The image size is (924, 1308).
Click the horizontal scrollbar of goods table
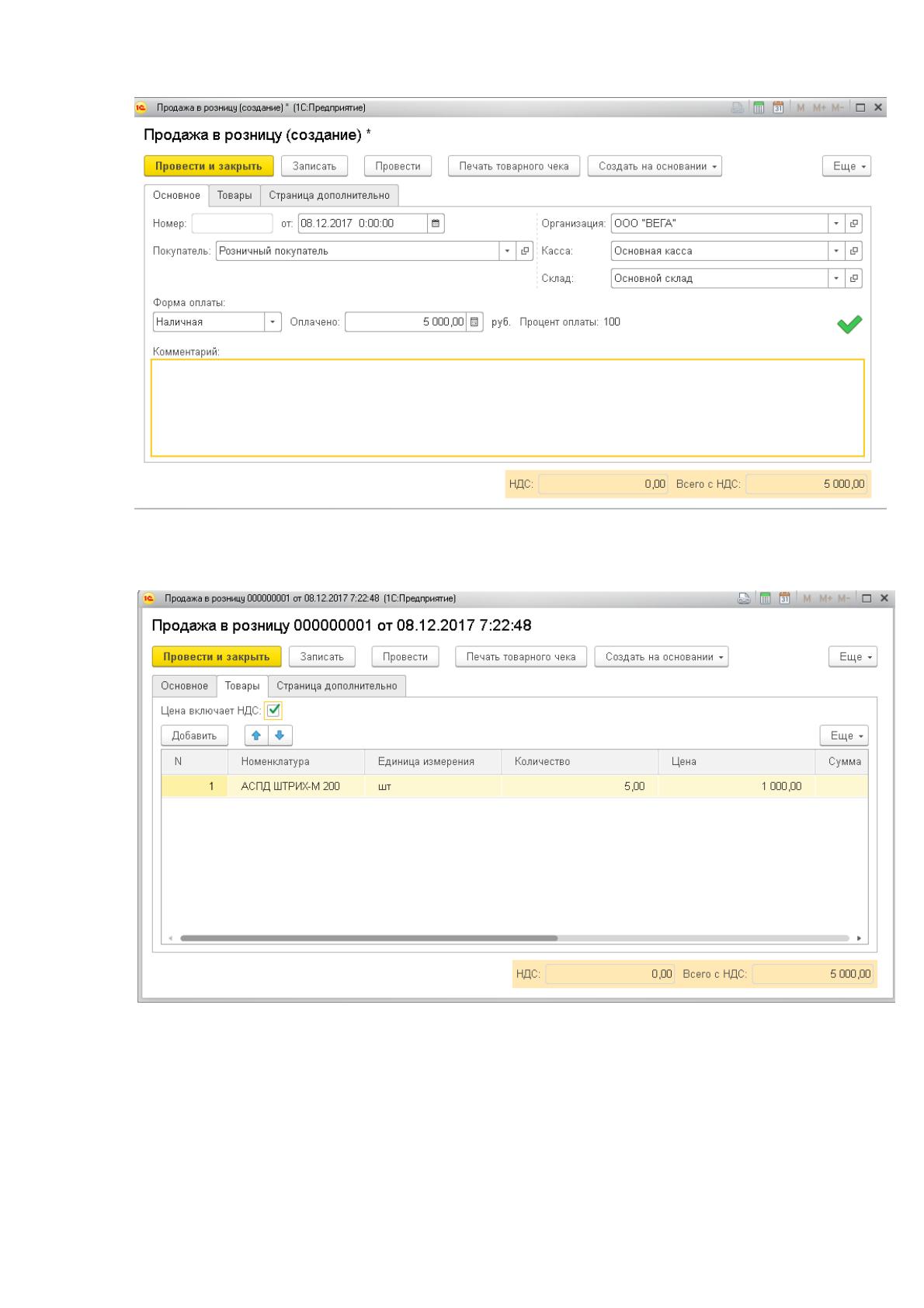[369, 938]
